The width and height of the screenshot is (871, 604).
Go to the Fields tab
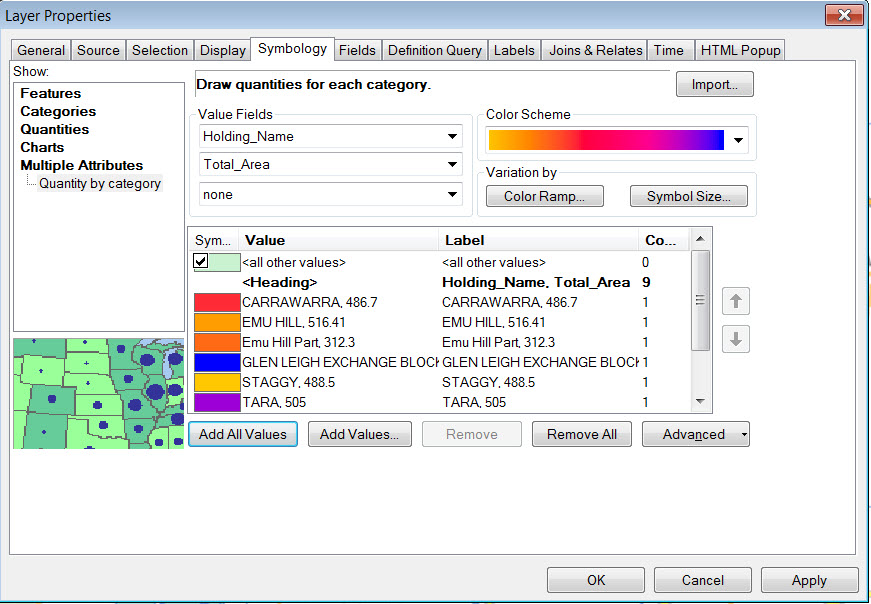pyautogui.click(x=357, y=50)
